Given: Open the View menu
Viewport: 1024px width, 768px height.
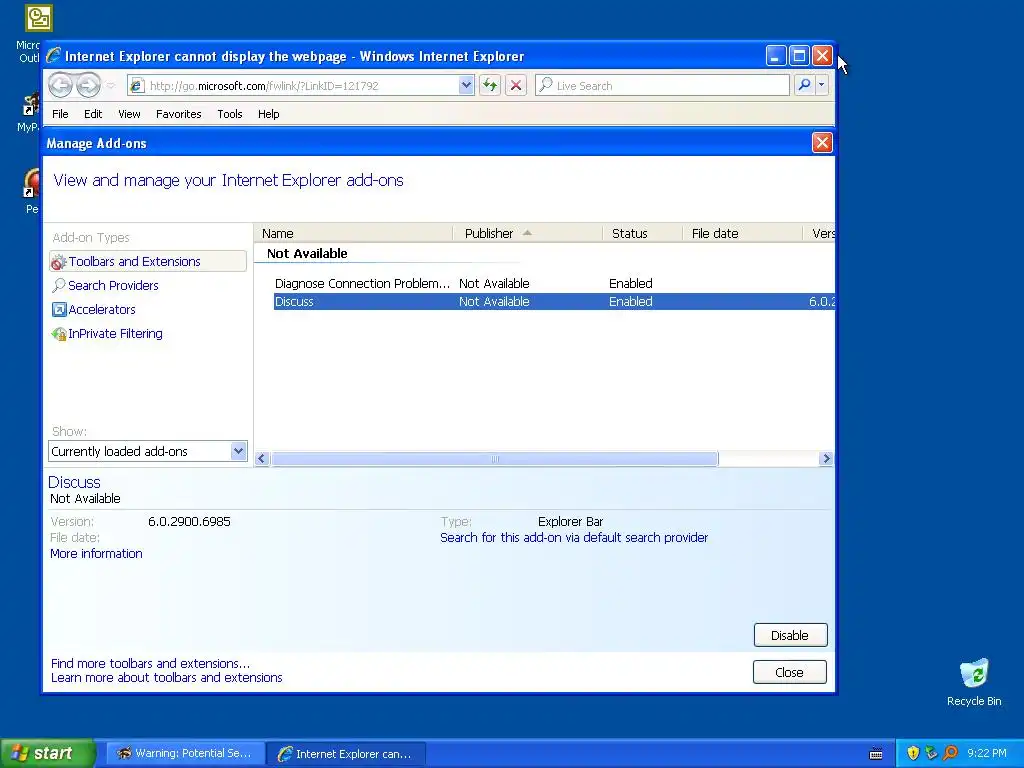Looking at the screenshot, I should pyautogui.click(x=129, y=114).
